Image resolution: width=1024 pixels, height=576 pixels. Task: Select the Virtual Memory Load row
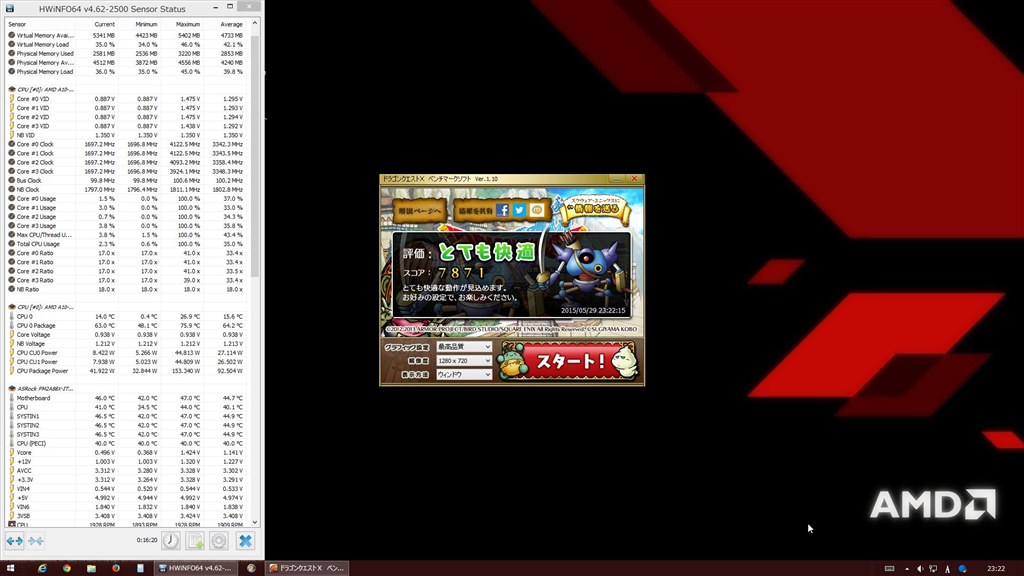pyautogui.click(x=126, y=44)
